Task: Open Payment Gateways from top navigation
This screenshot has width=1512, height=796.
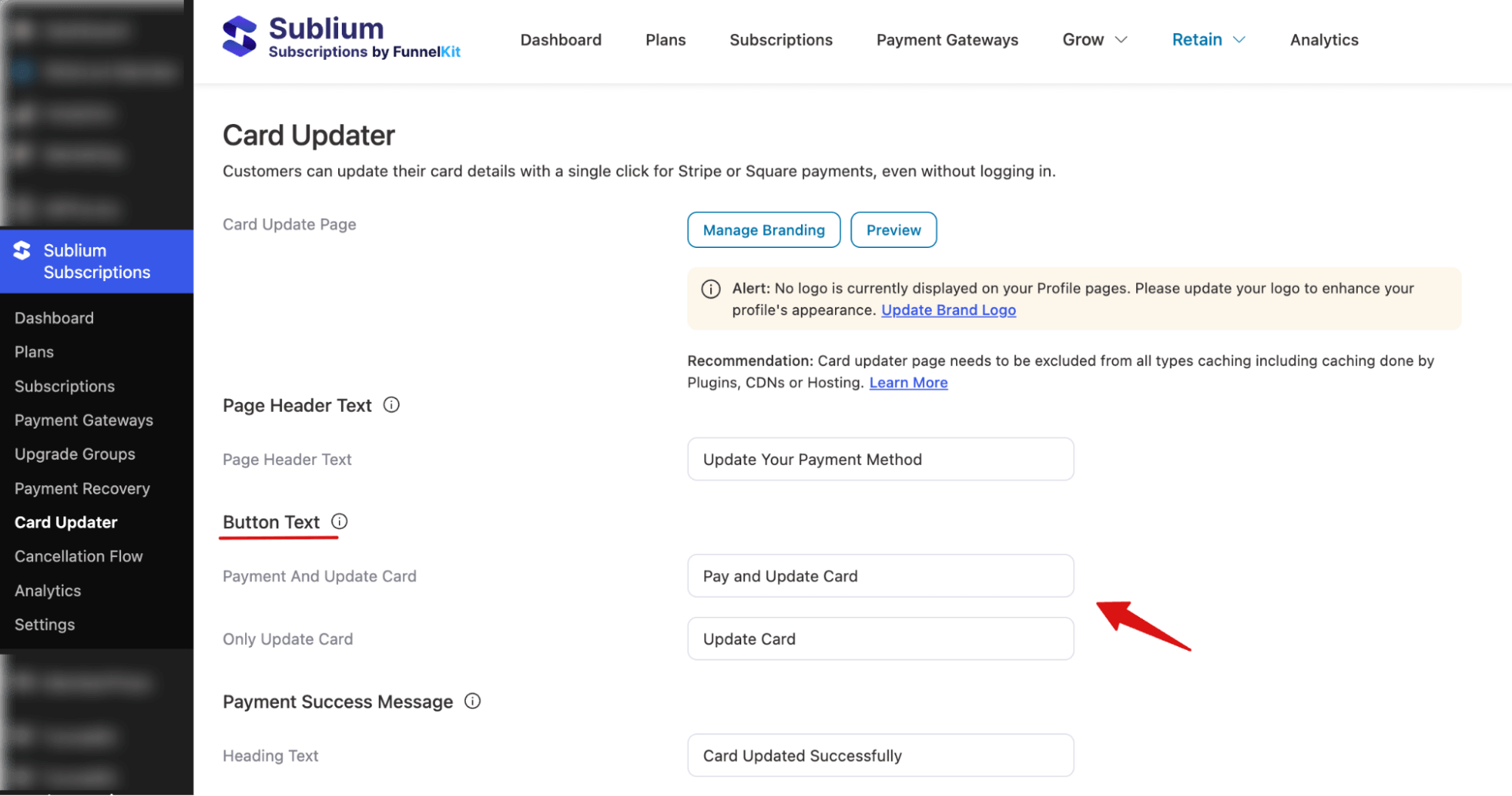Action: (946, 39)
